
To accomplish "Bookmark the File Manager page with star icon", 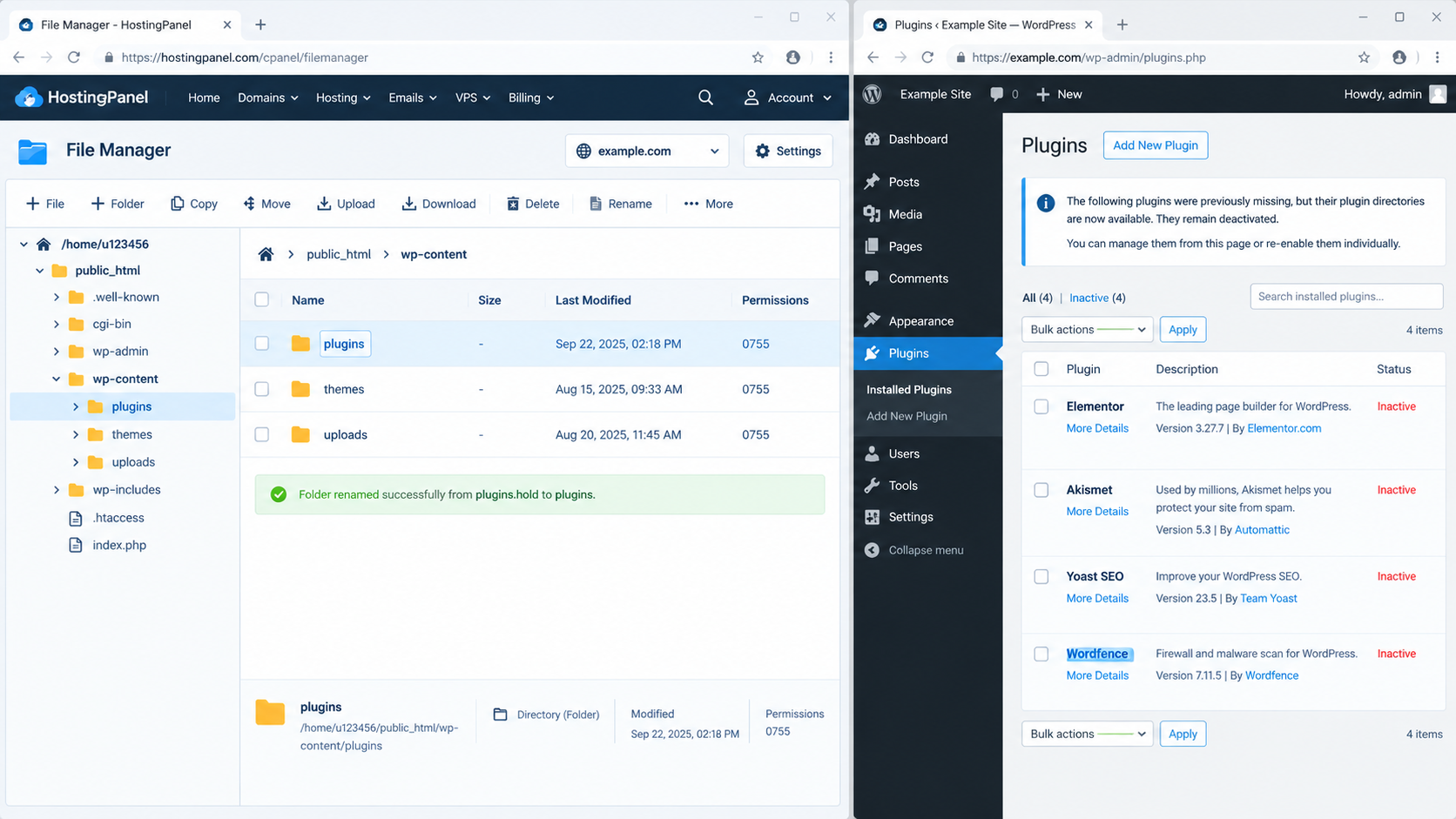I will click(758, 57).
